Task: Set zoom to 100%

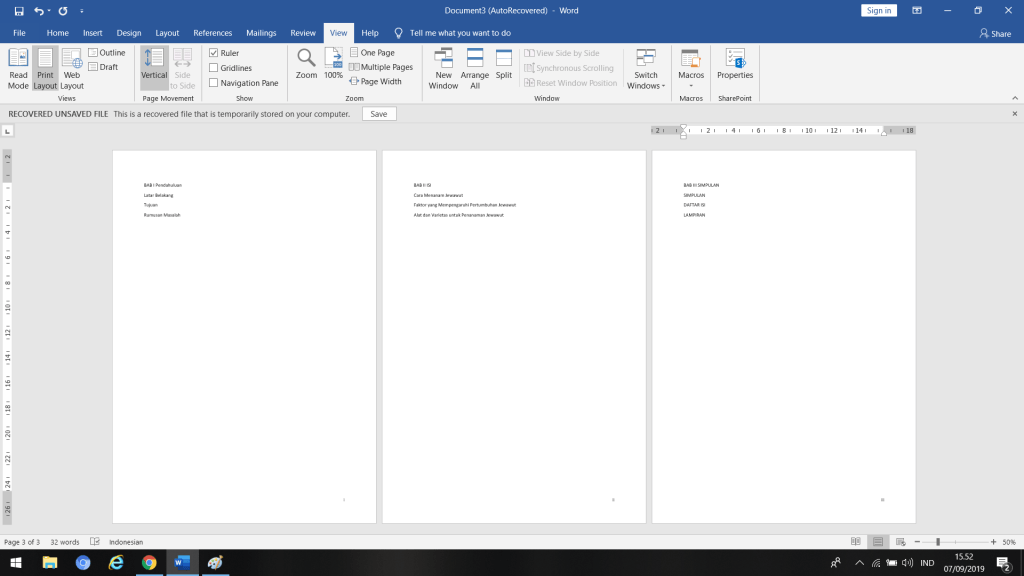Action: pyautogui.click(x=333, y=64)
